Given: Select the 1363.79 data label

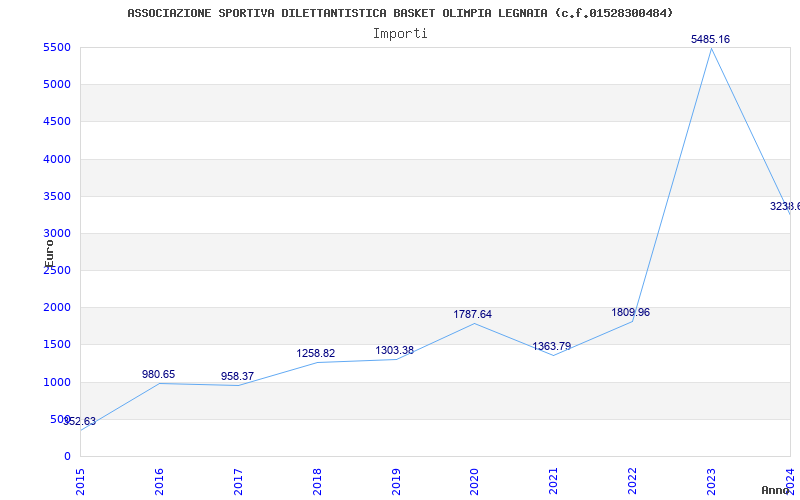Looking at the screenshot, I should 552,346.
